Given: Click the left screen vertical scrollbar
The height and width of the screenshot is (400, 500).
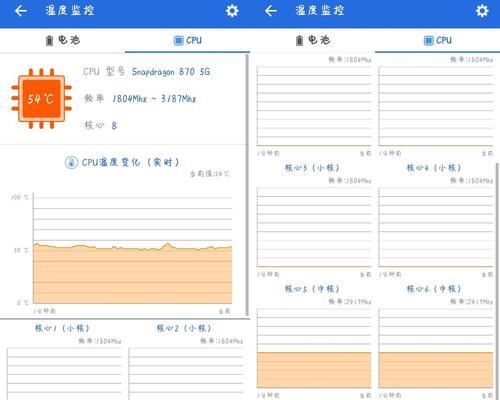Looking at the screenshot, I should (x=247, y=185).
